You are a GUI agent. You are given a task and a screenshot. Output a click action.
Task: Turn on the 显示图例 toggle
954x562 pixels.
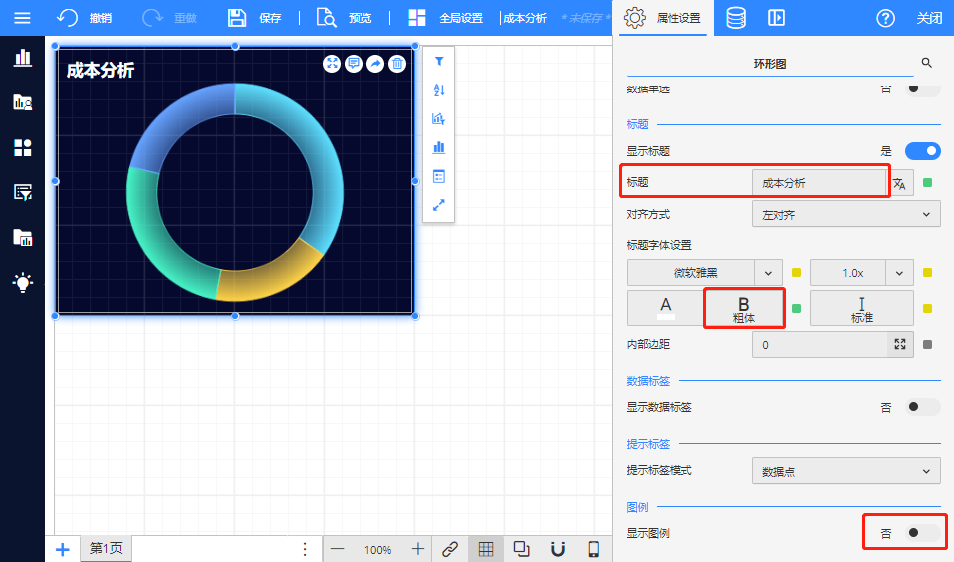(922, 533)
